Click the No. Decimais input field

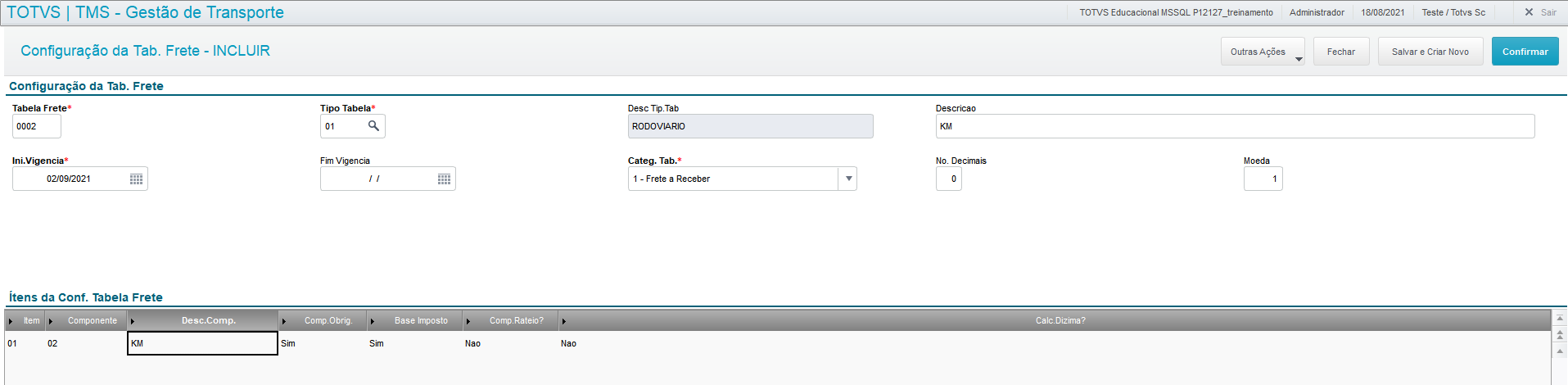click(x=949, y=179)
